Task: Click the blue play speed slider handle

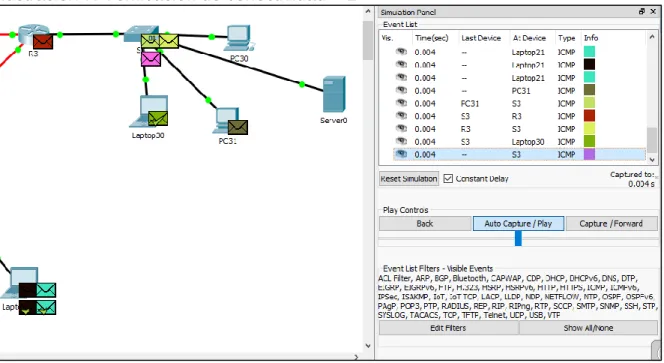Action: click(x=518, y=238)
